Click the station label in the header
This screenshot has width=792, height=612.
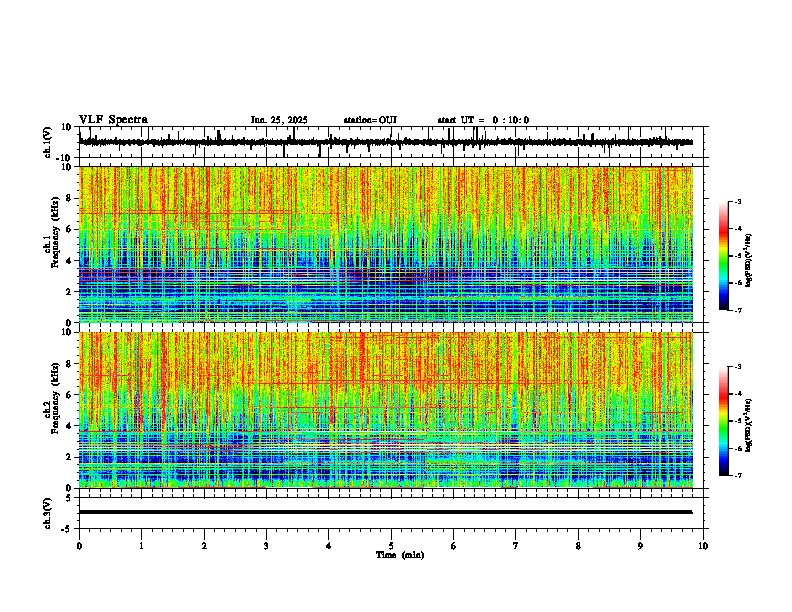click(370, 120)
